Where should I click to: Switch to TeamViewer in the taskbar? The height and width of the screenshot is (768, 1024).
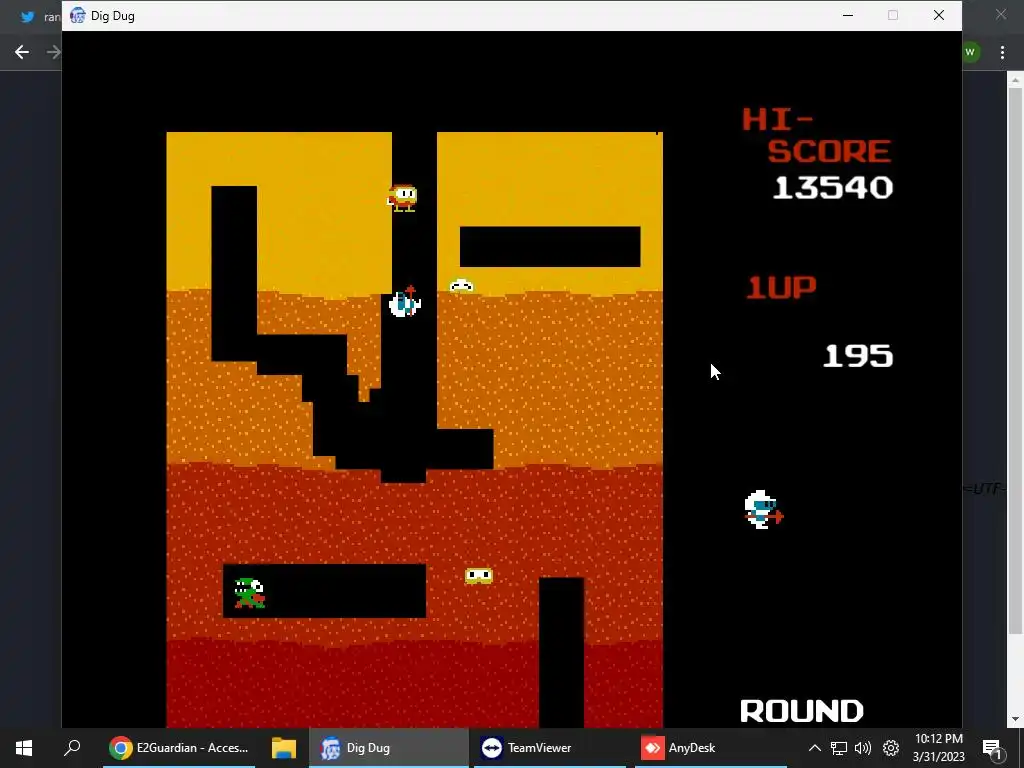pos(550,748)
